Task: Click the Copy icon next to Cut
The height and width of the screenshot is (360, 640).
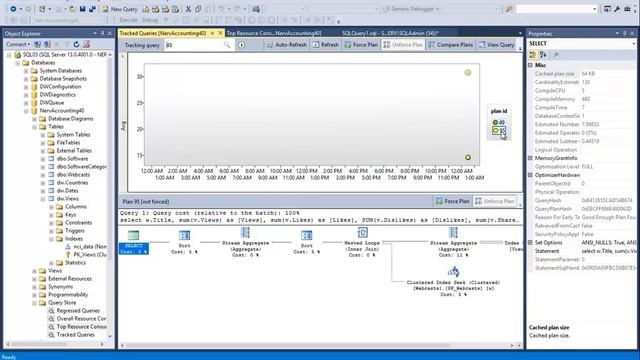Action: click(x=198, y=9)
